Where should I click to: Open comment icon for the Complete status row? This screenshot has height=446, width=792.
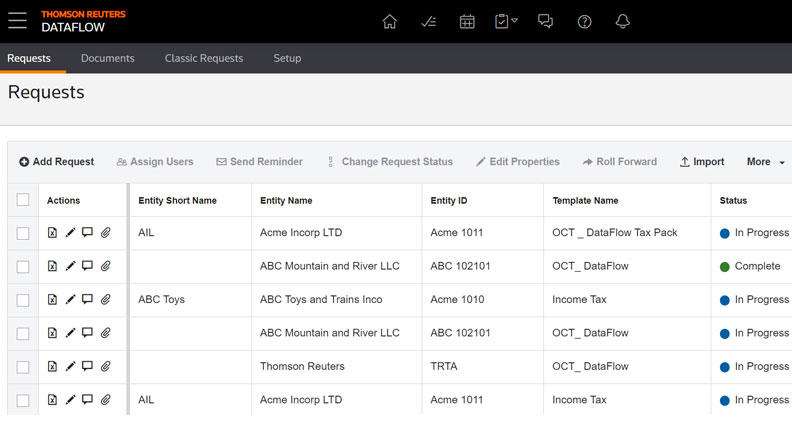[x=87, y=267]
